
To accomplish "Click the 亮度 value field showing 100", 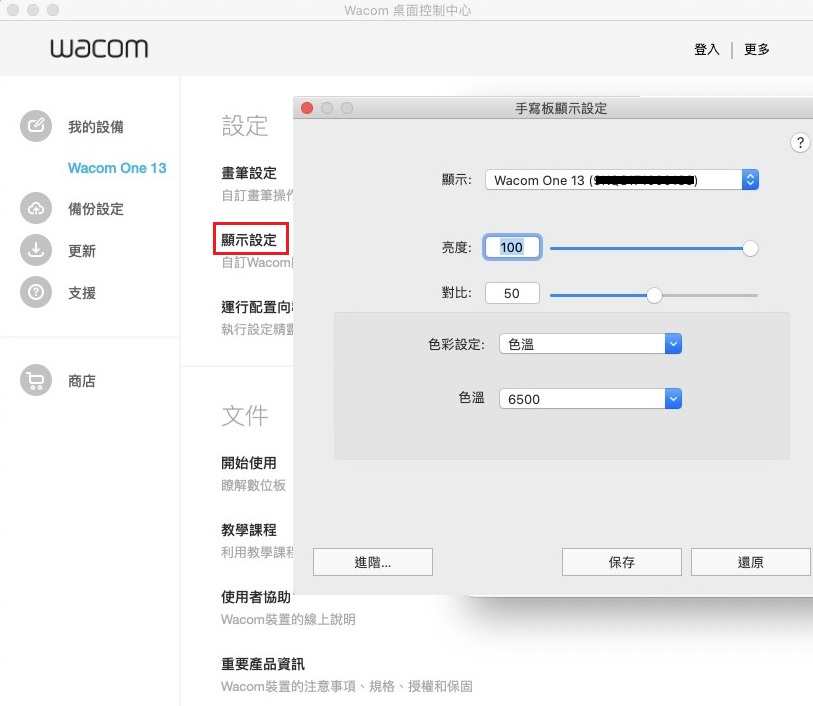I will point(512,247).
